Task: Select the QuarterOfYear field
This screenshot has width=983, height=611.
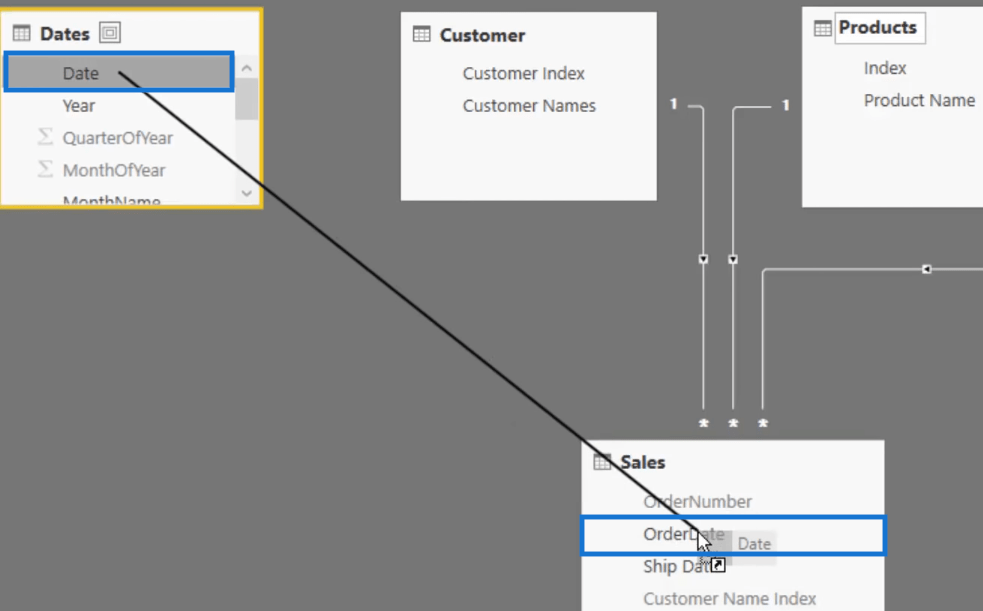Action: [x=119, y=138]
